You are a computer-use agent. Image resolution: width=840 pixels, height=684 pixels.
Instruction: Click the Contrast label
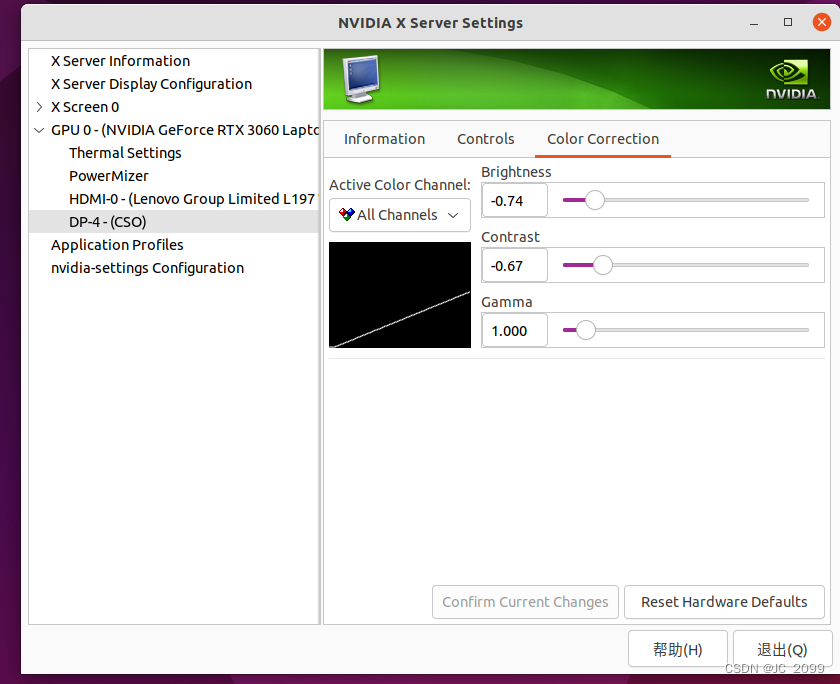(x=511, y=237)
